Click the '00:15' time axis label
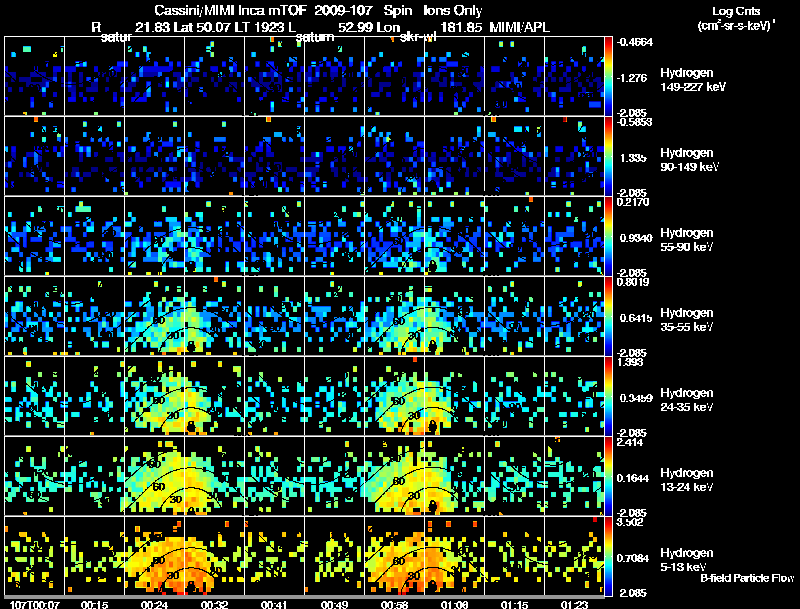Image resolution: width=800 pixels, height=609 pixels. pos(94,605)
